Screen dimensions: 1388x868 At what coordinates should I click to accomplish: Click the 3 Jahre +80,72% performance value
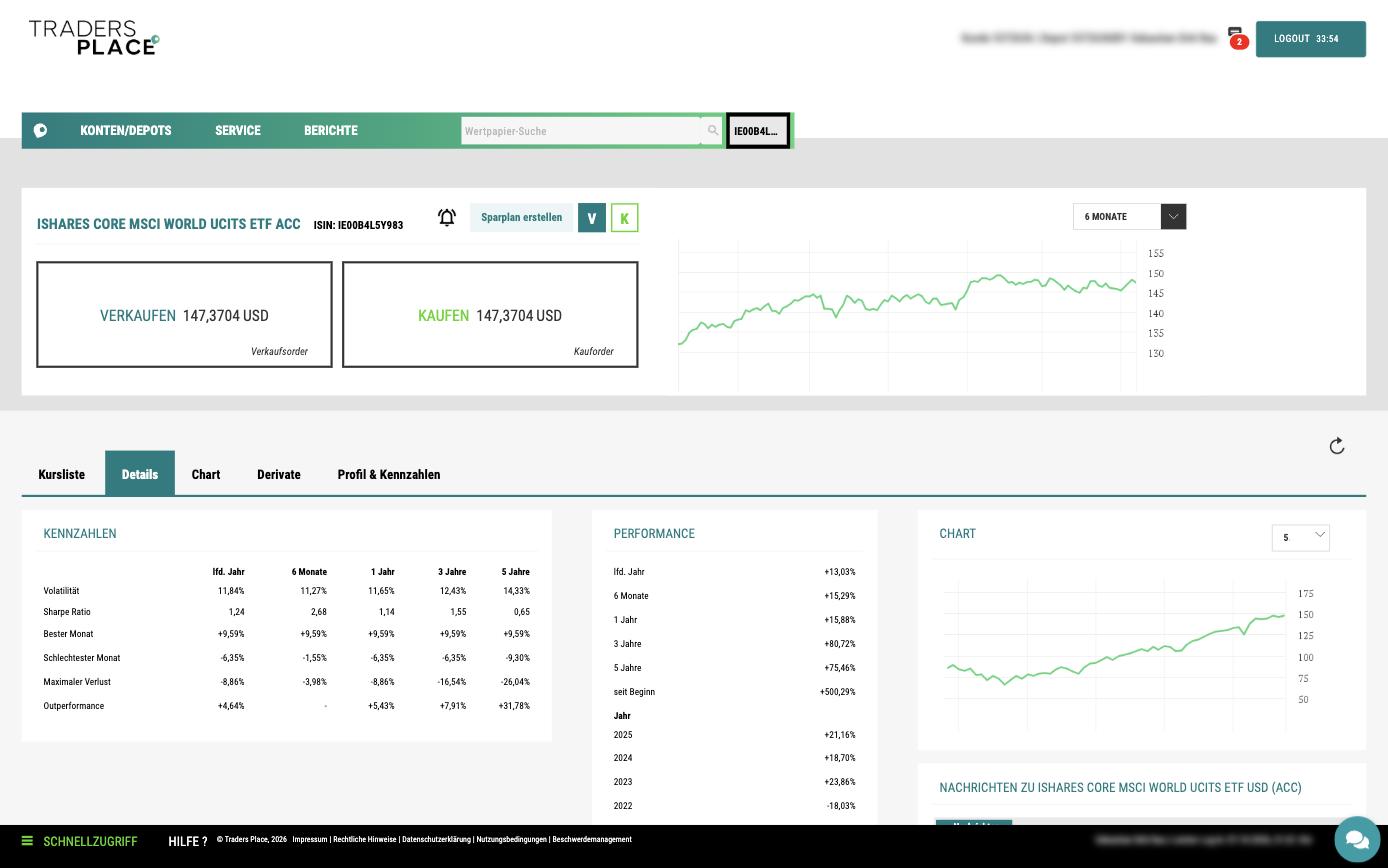(840, 644)
